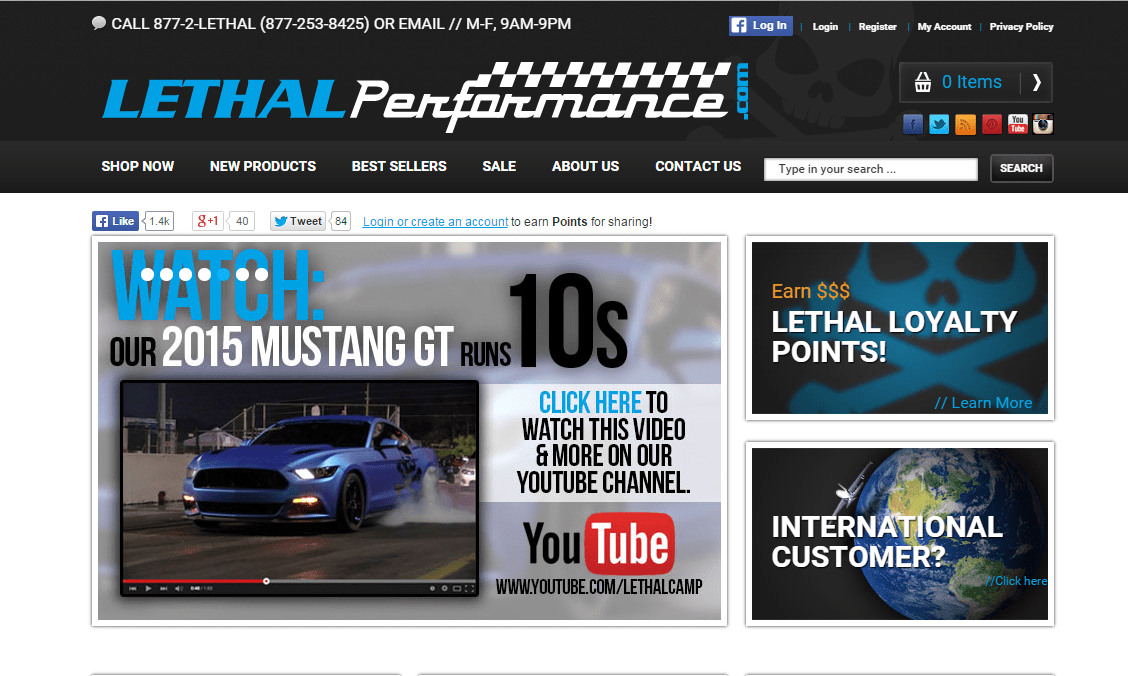
Task: Select the highlighted blue slideshow dot
Action: pyautogui.click(x=223, y=274)
